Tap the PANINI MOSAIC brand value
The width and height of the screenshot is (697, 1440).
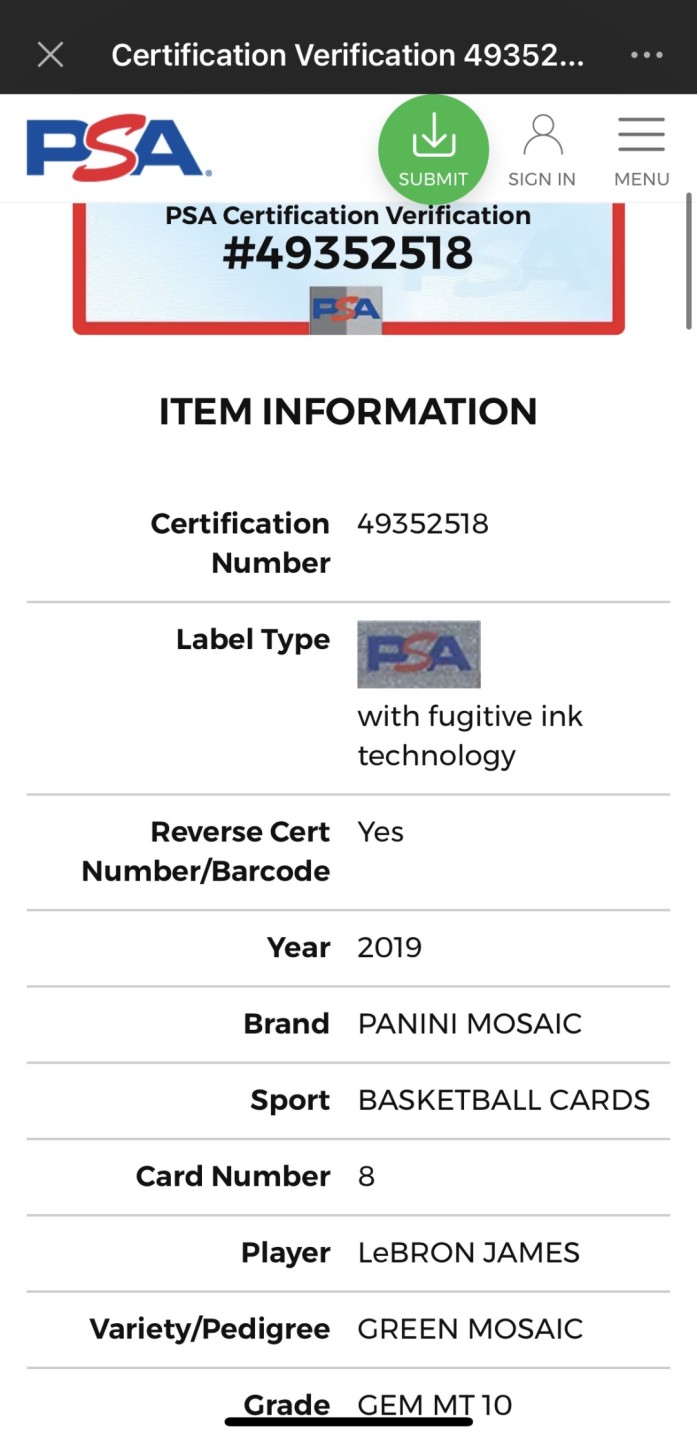[470, 1023]
